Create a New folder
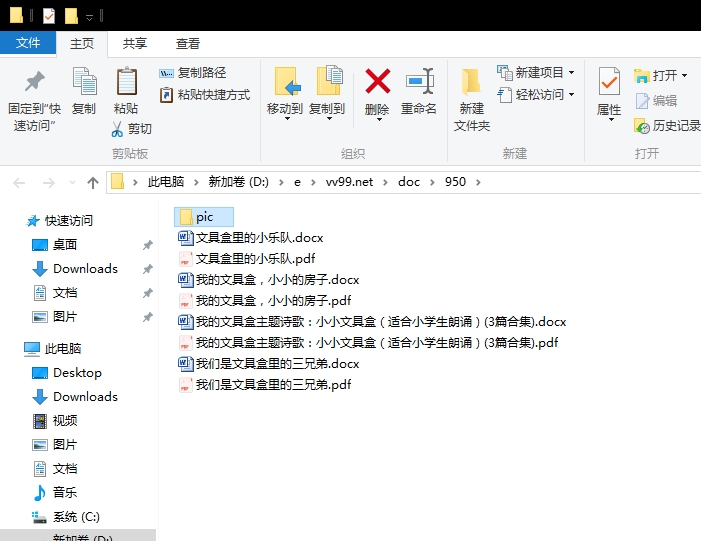The height and width of the screenshot is (541, 701). click(x=471, y=100)
